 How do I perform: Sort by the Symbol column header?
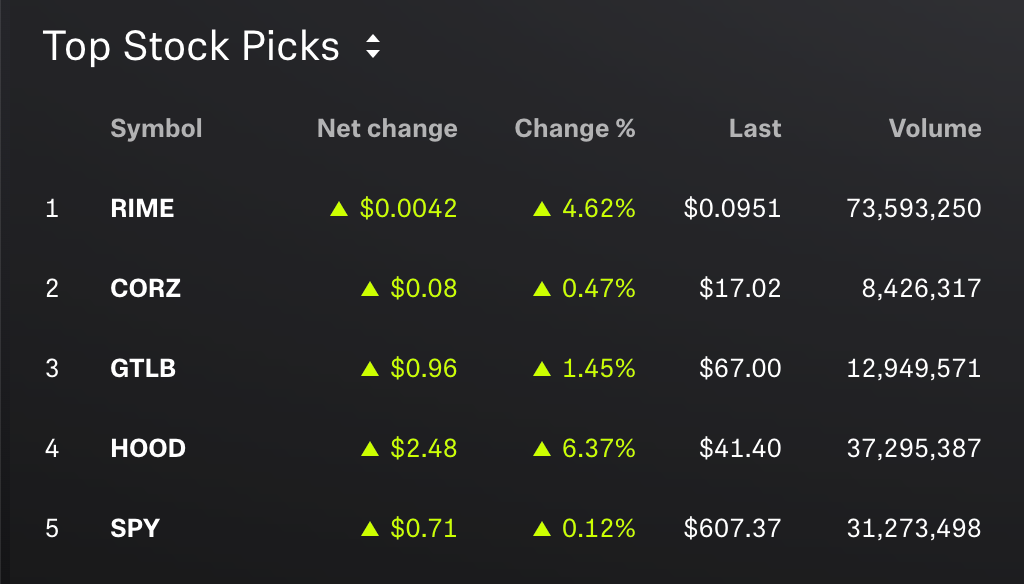click(156, 129)
